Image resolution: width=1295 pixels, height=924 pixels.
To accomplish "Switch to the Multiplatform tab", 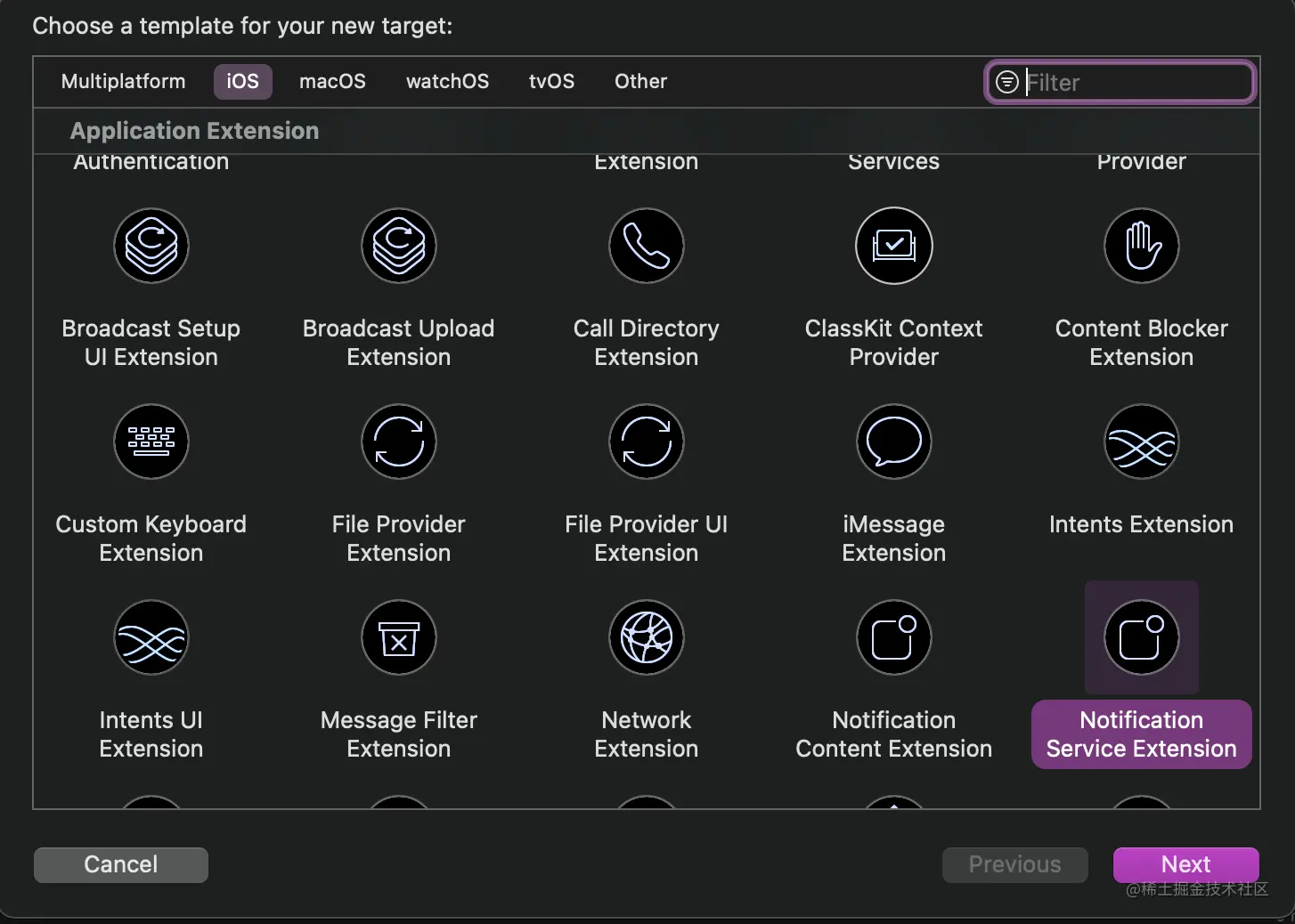I will (x=124, y=81).
